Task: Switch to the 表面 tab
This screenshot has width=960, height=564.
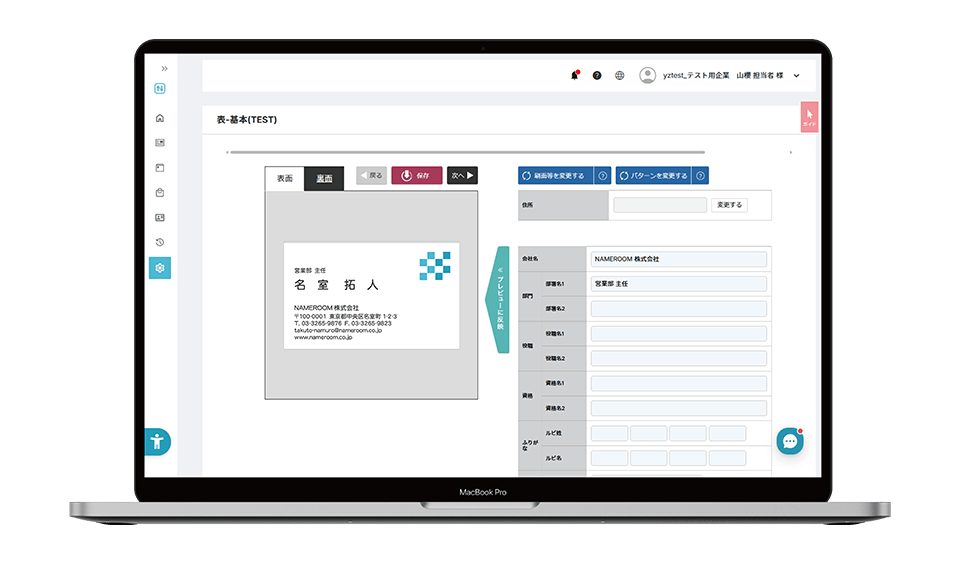Action: pyautogui.click(x=285, y=178)
